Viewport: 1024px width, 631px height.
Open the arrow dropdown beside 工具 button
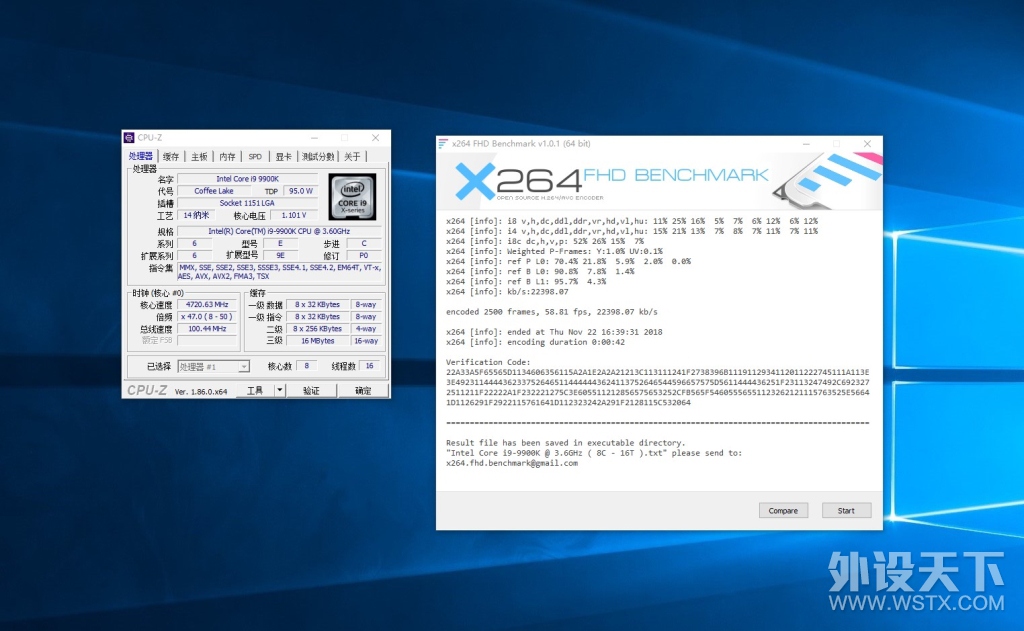coord(280,391)
